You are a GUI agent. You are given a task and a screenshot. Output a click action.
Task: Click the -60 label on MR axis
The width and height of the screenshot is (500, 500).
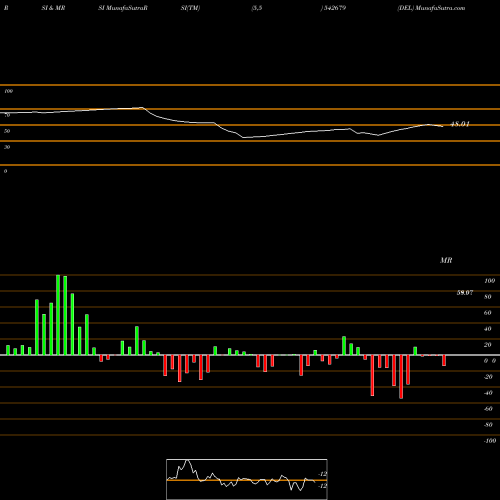(x=488, y=409)
